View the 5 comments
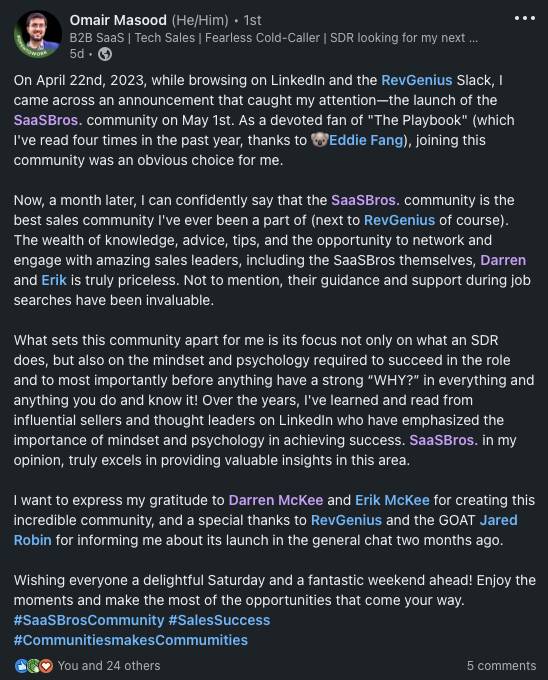Image resolution: width=548 pixels, height=680 pixels. 501,666
